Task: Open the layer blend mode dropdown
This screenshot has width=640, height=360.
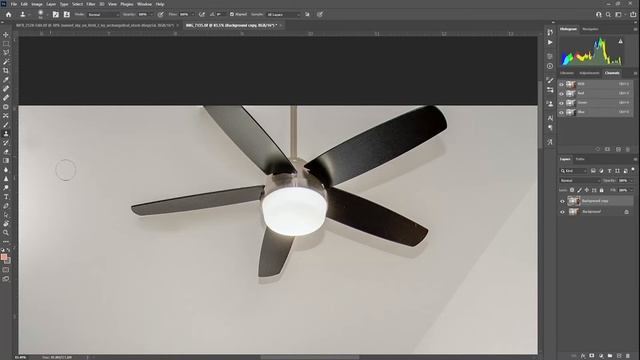Action: (580, 180)
